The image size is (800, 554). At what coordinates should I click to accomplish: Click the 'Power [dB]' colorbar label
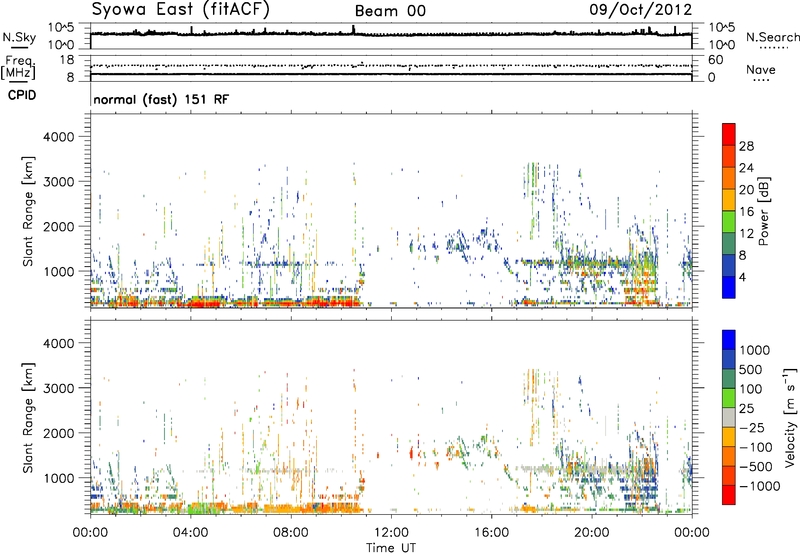pyautogui.click(x=764, y=211)
